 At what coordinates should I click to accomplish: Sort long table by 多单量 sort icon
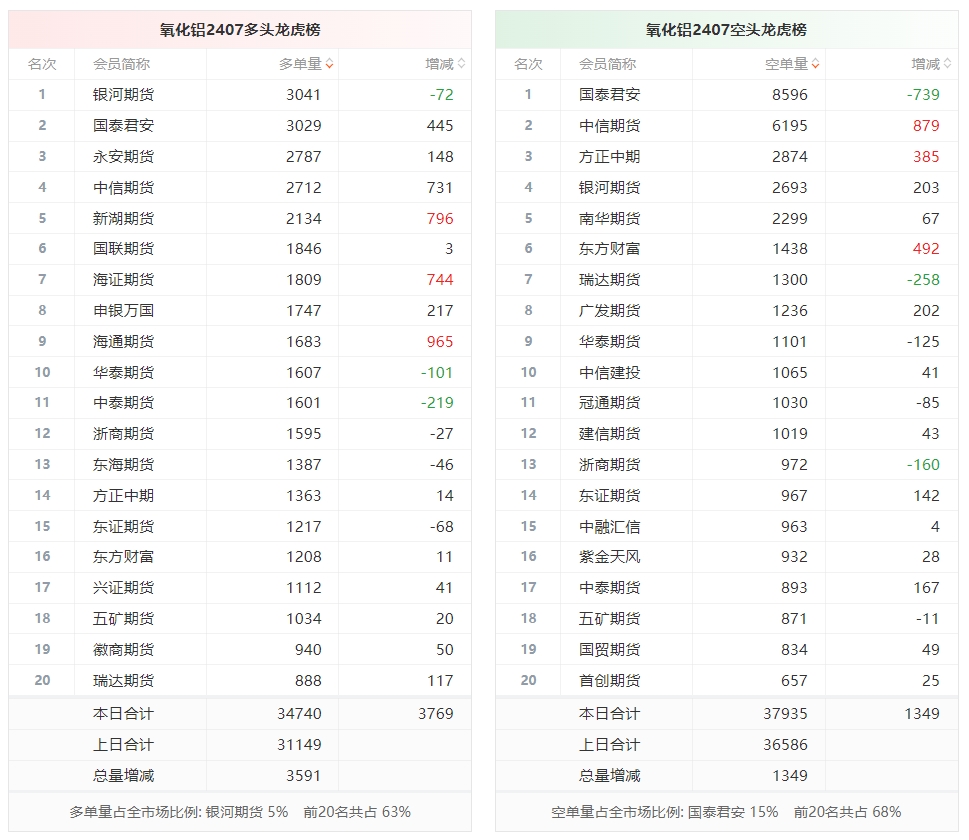pos(329,64)
